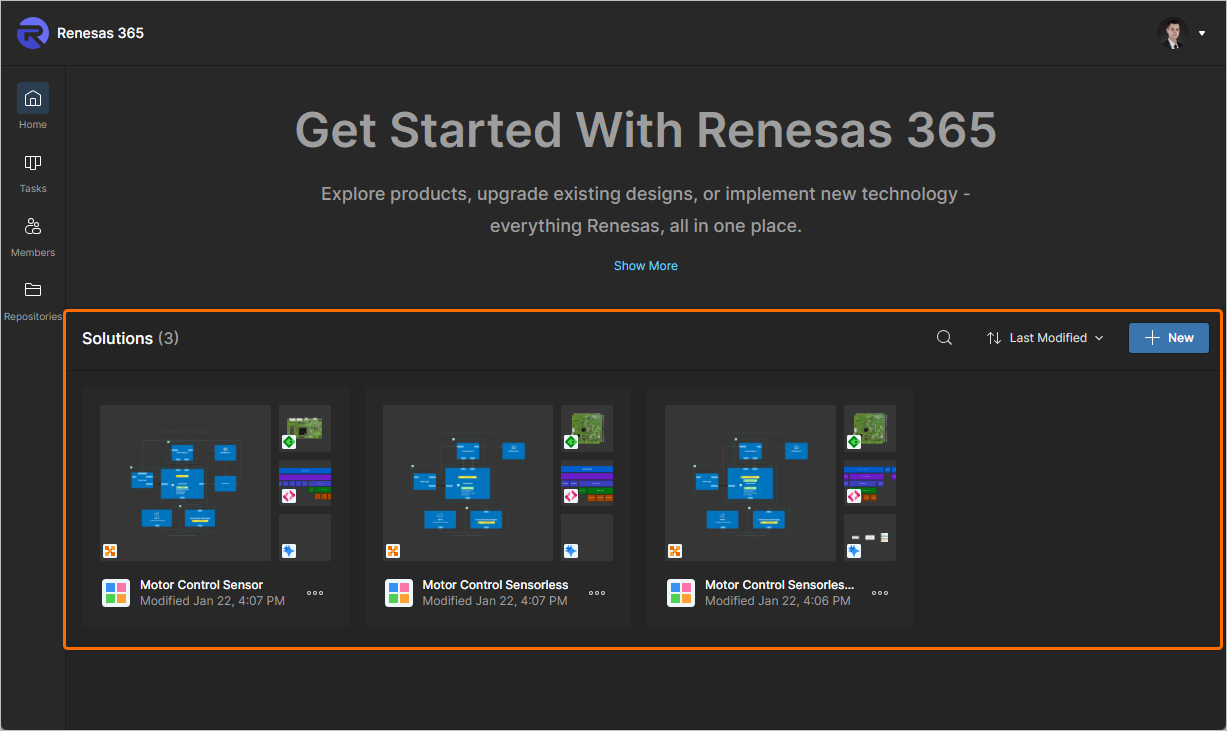Click the Renesas 365 title text
The image size is (1227, 731).
(x=100, y=33)
